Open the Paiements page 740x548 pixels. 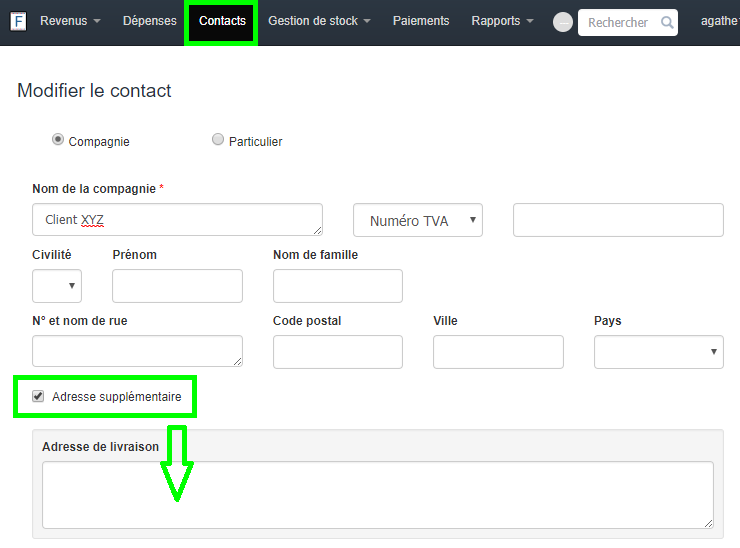(421, 21)
